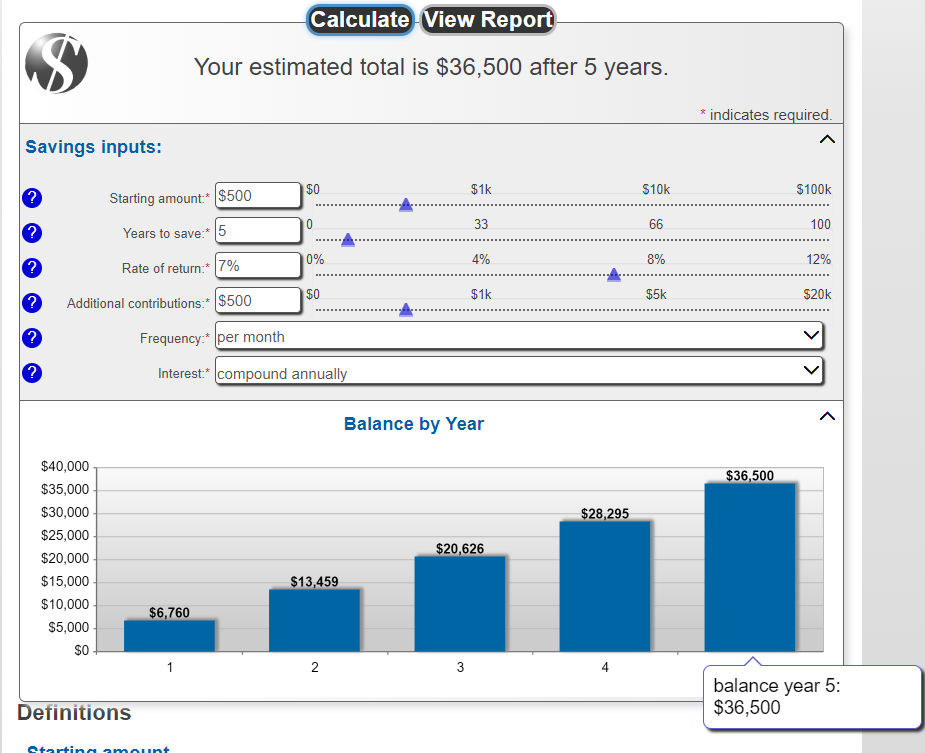Open the Frequency dropdown
The height and width of the screenshot is (753, 925).
519,336
